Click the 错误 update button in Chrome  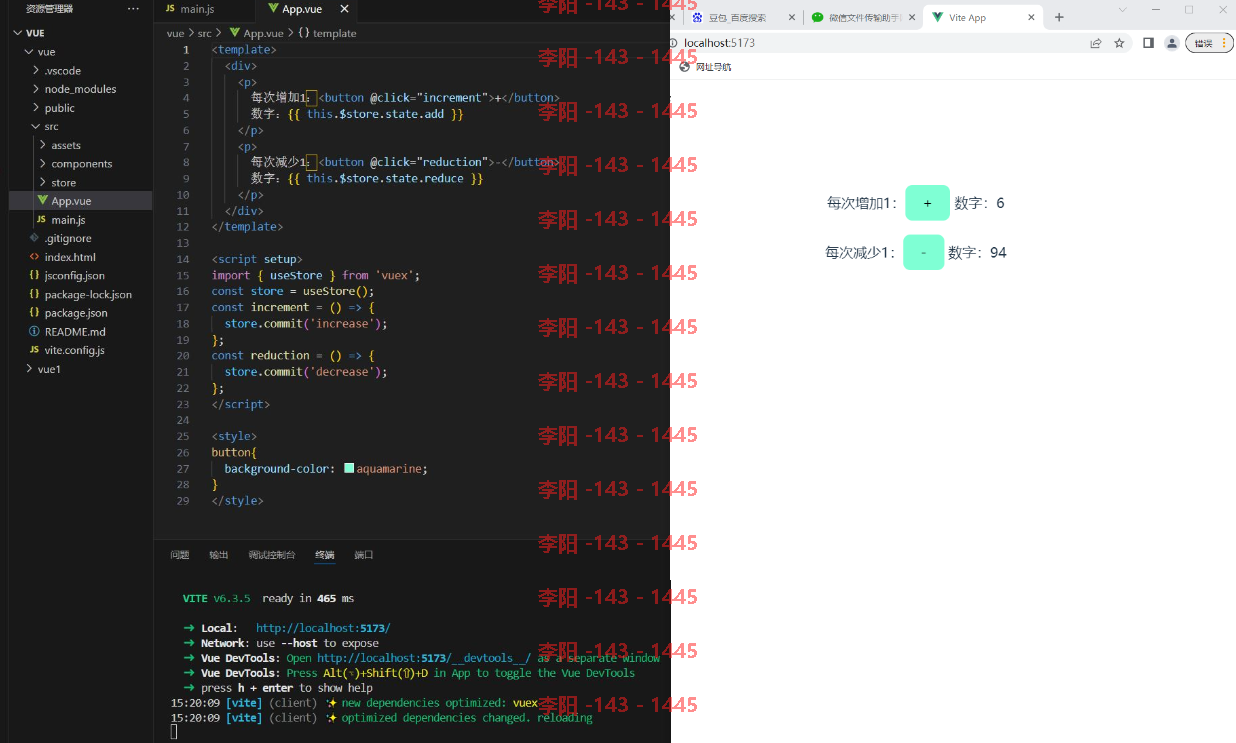click(1210, 43)
